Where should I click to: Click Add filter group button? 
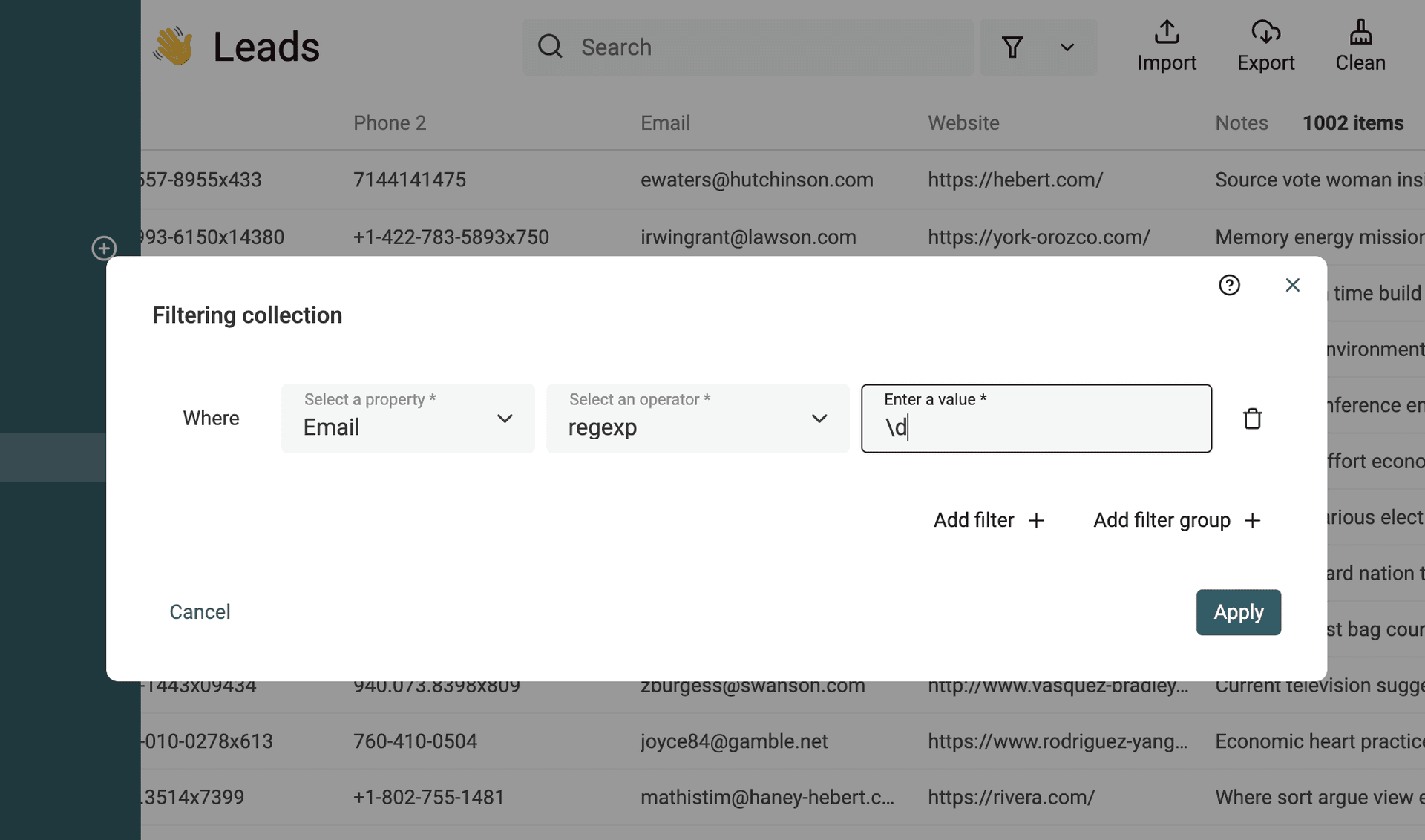(1176, 520)
